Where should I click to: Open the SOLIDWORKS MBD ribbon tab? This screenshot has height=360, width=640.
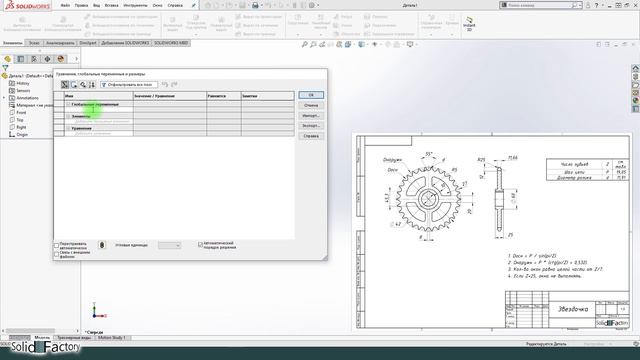(x=171, y=43)
